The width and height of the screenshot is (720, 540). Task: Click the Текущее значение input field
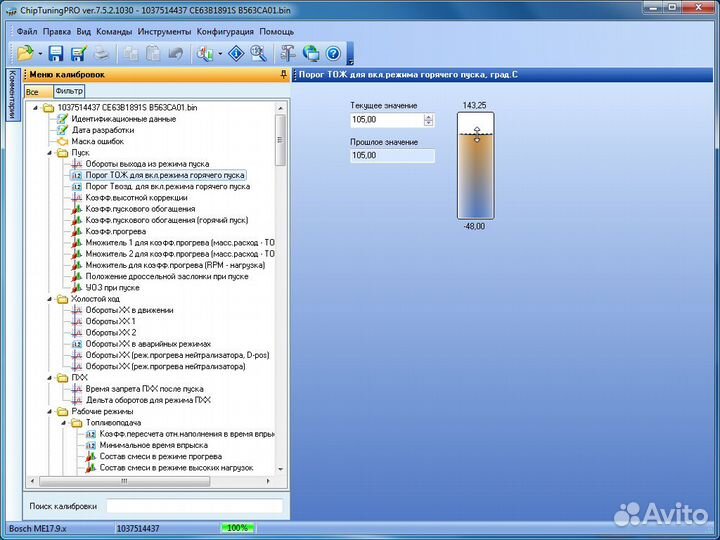387,120
